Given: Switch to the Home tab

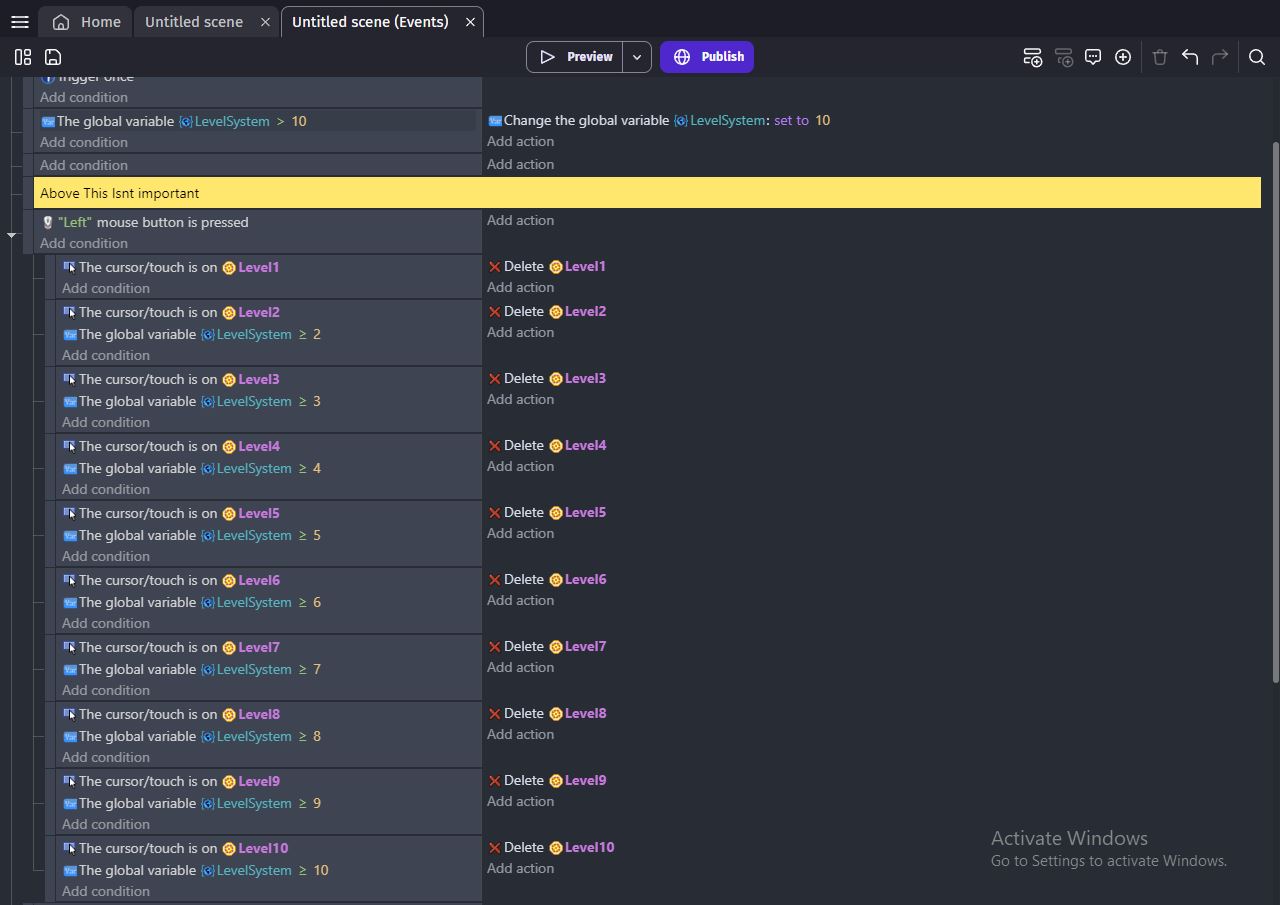Looking at the screenshot, I should pos(86,22).
